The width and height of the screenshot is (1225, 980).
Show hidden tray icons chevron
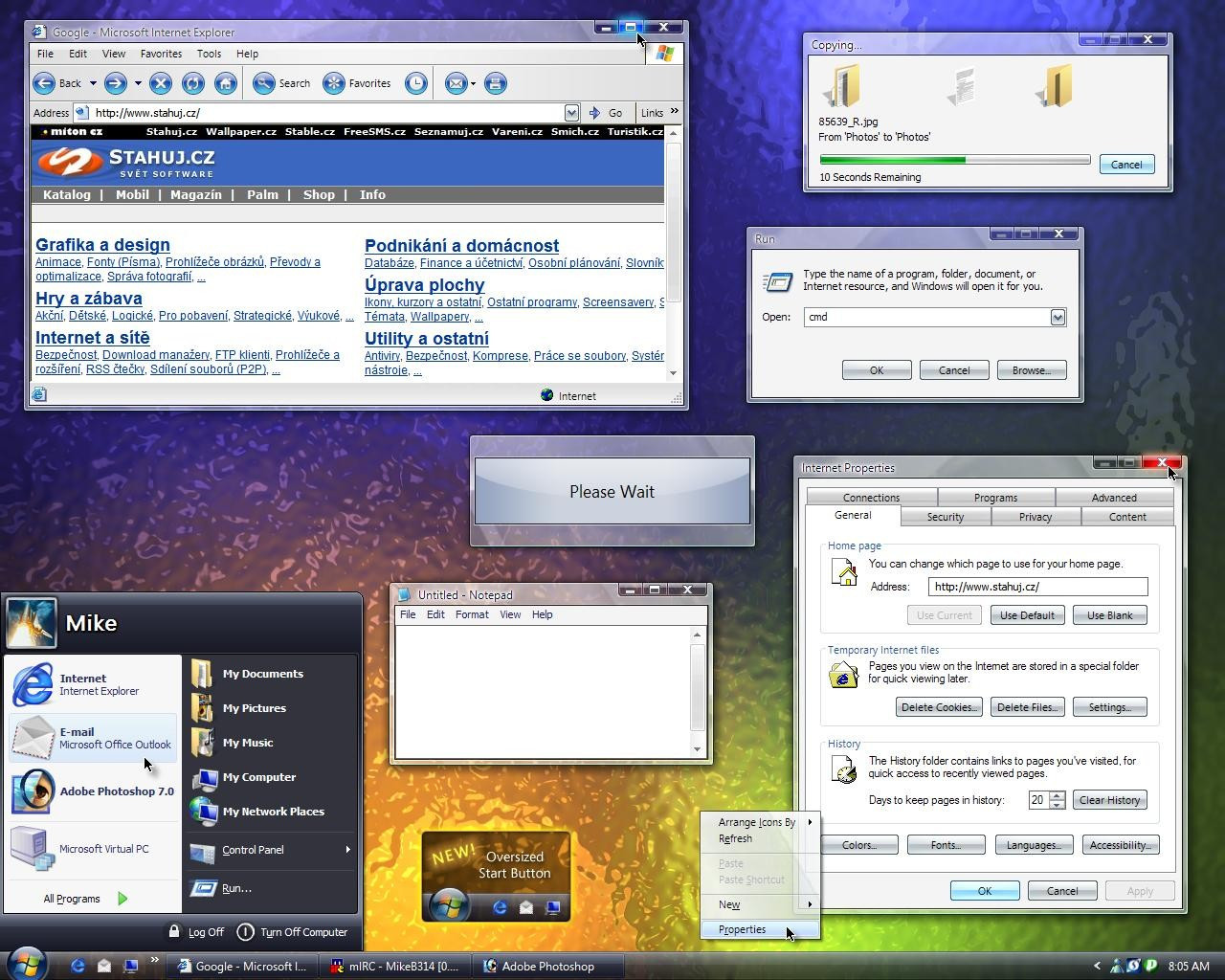(1097, 966)
